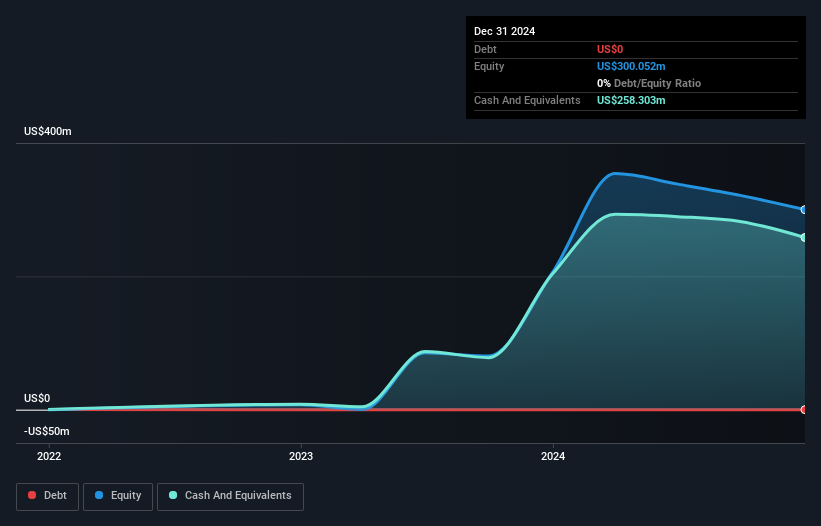This screenshot has height=526, width=821.
Task: Toggle the Equity legend button
Action: [x=118, y=496]
